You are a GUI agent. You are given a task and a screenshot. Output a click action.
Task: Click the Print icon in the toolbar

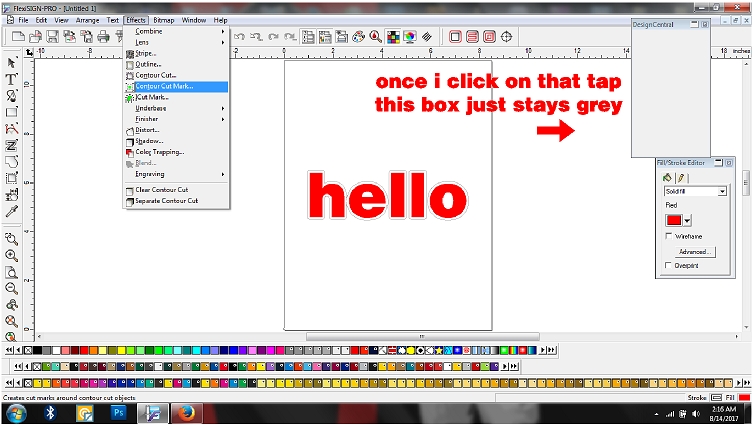(x=103, y=37)
